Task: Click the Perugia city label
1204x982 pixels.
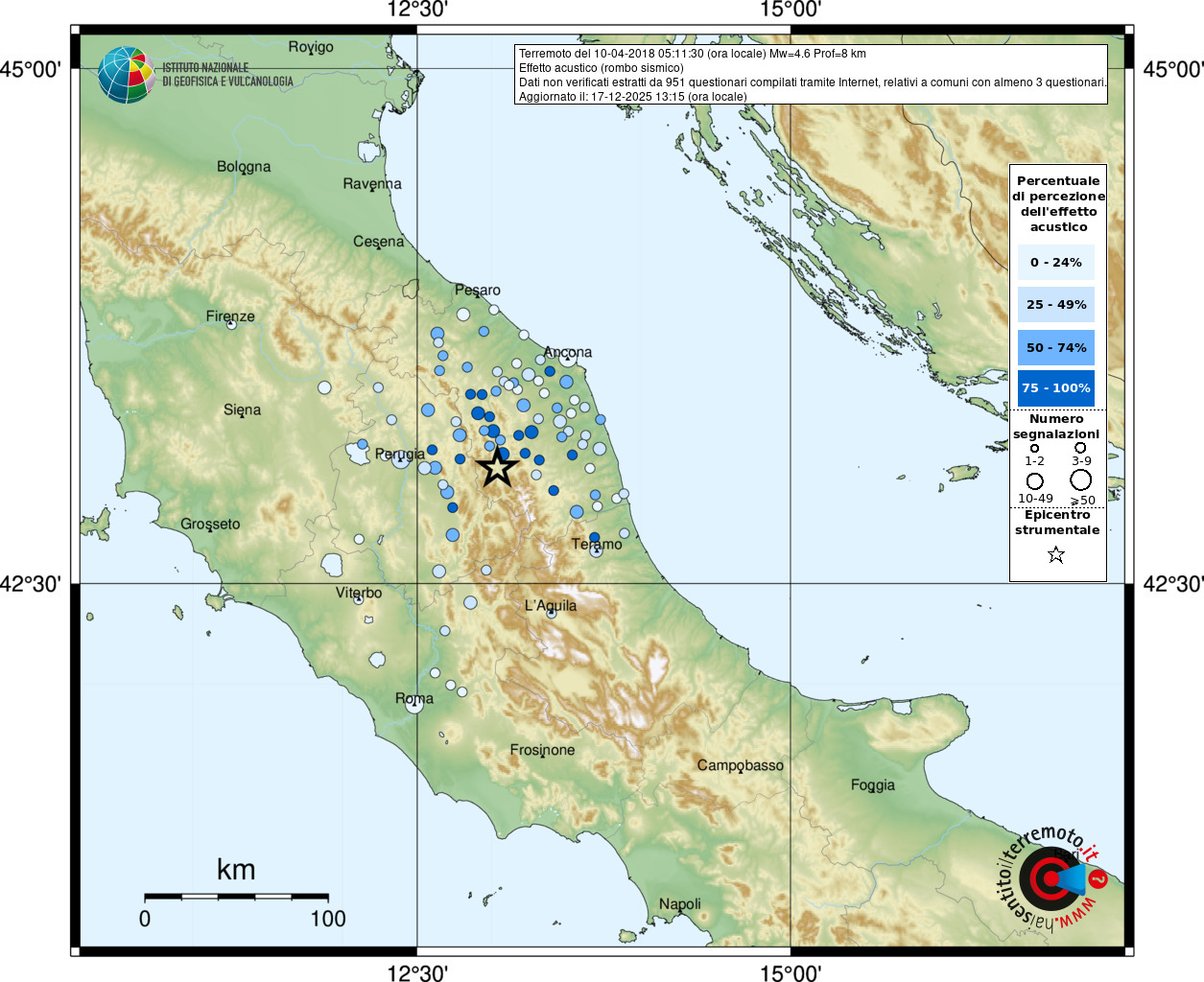Action: pyautogui.click(x=399, y=454)
